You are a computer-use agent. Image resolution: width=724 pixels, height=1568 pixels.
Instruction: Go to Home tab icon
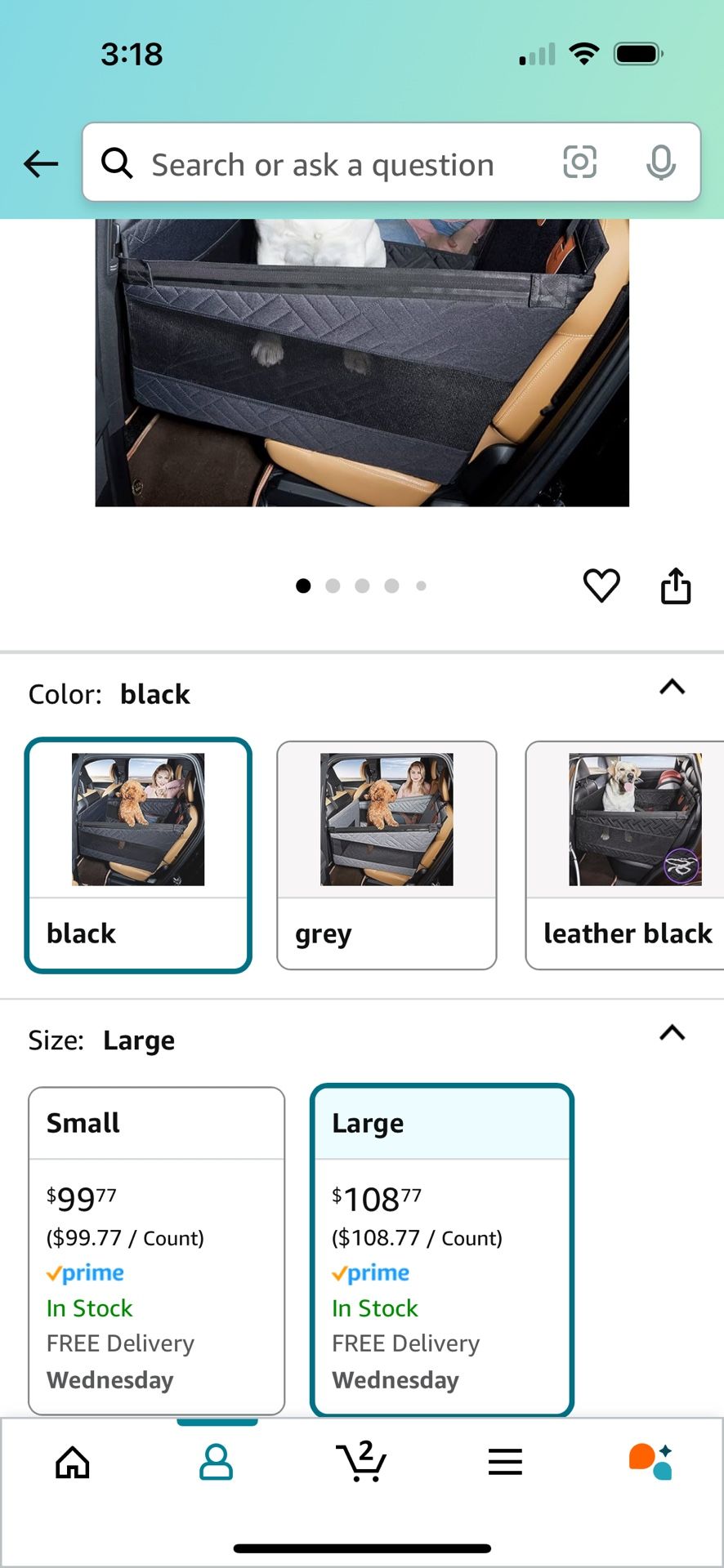[73, 1462]
